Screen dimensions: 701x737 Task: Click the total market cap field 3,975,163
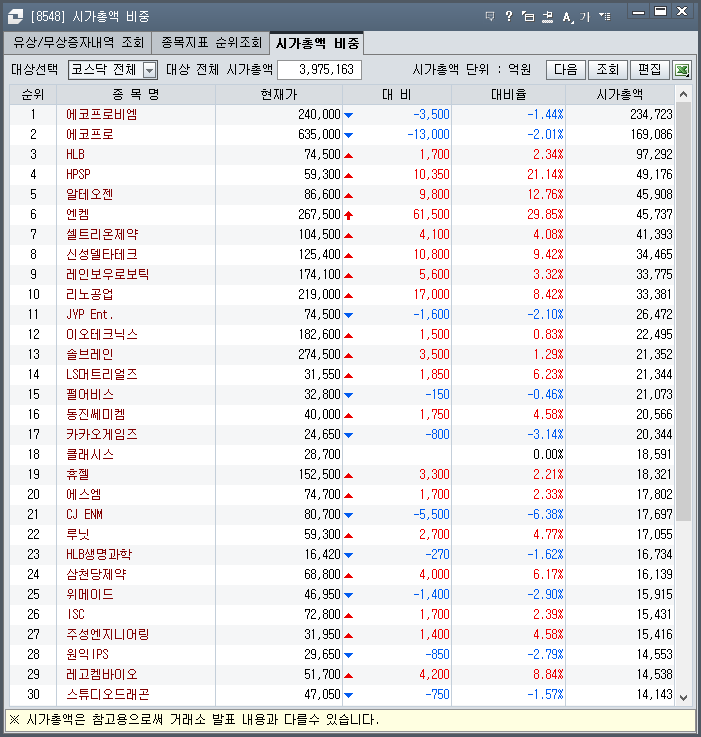319,70
